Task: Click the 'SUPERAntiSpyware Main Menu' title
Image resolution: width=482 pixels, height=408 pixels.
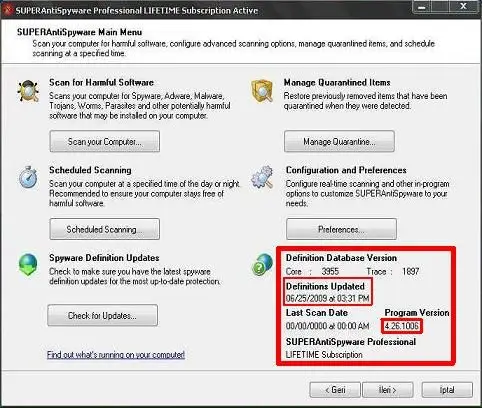Action: click(79, 32)
